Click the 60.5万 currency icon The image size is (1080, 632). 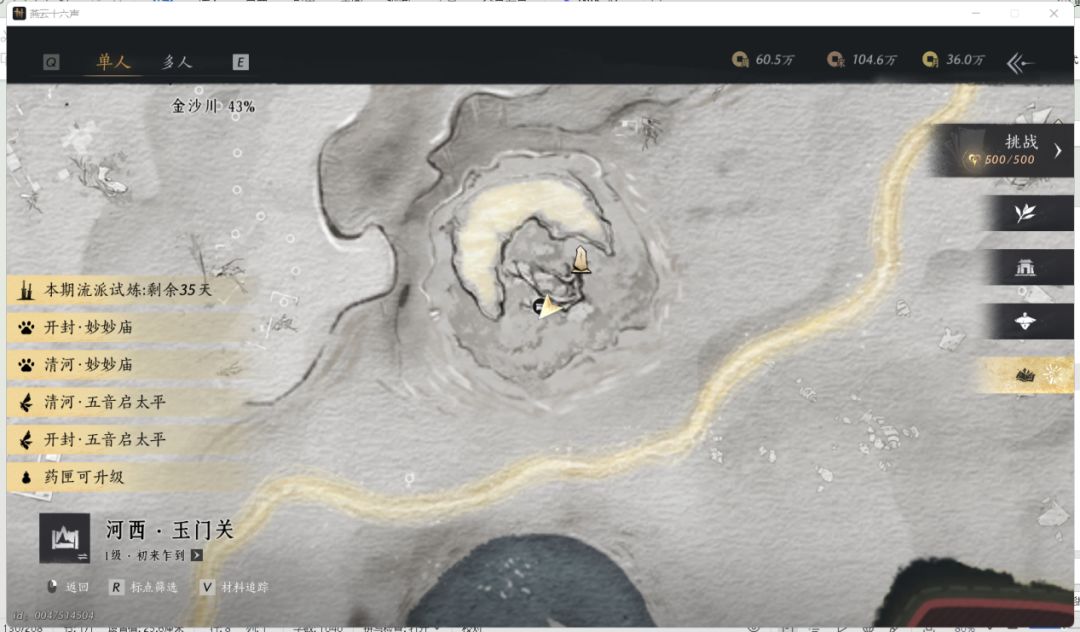click(740, 60)
